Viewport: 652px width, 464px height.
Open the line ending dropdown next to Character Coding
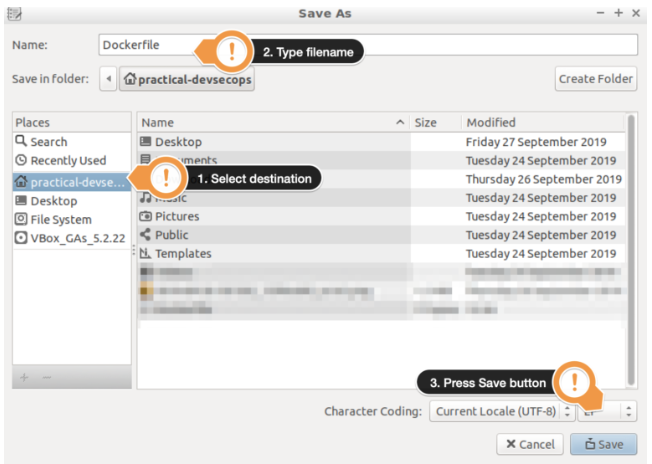click(607, 411)
